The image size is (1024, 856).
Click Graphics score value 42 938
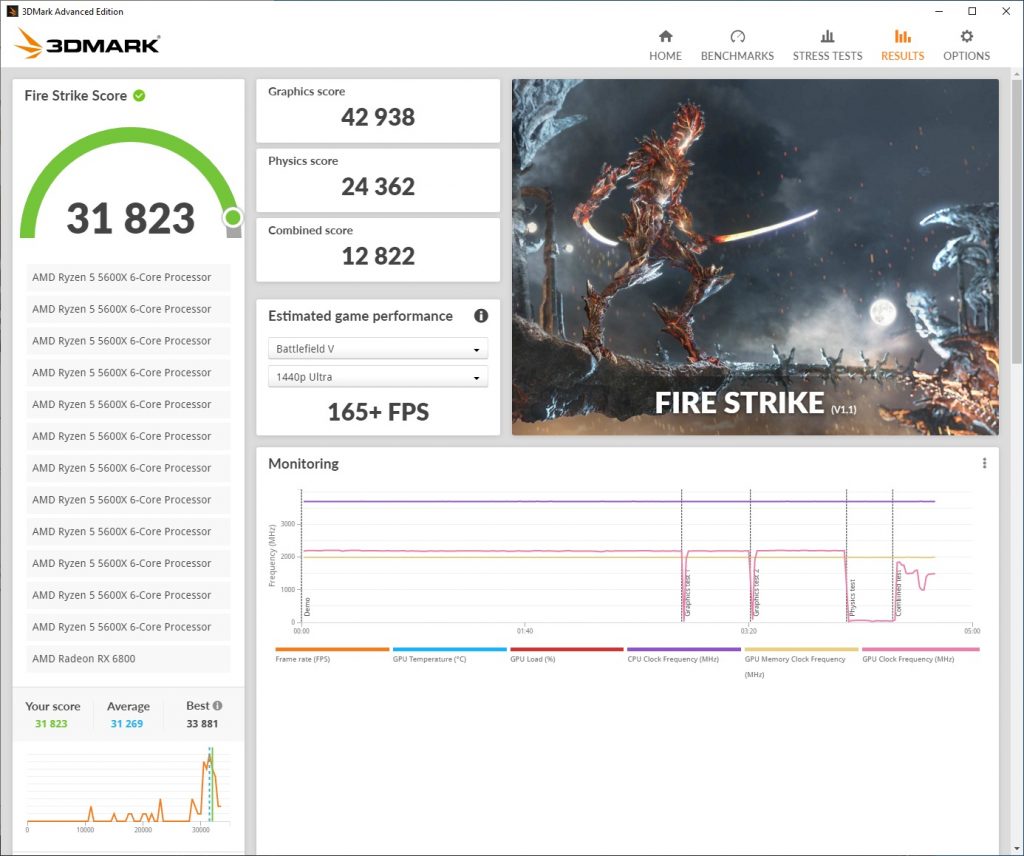point(377,118)
